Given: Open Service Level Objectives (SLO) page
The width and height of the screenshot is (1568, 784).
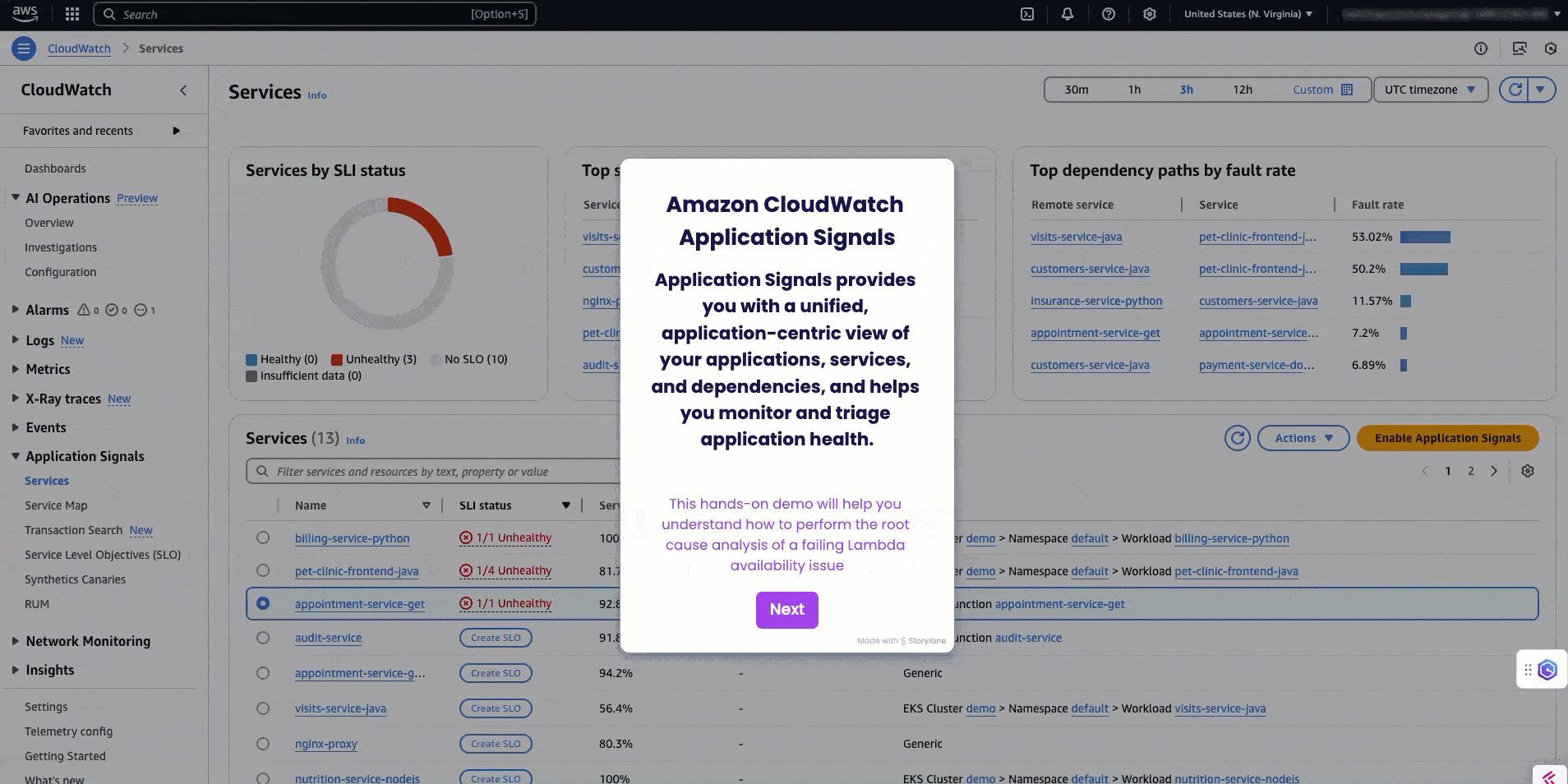Looking at the screenshot, I should [103, 555].
